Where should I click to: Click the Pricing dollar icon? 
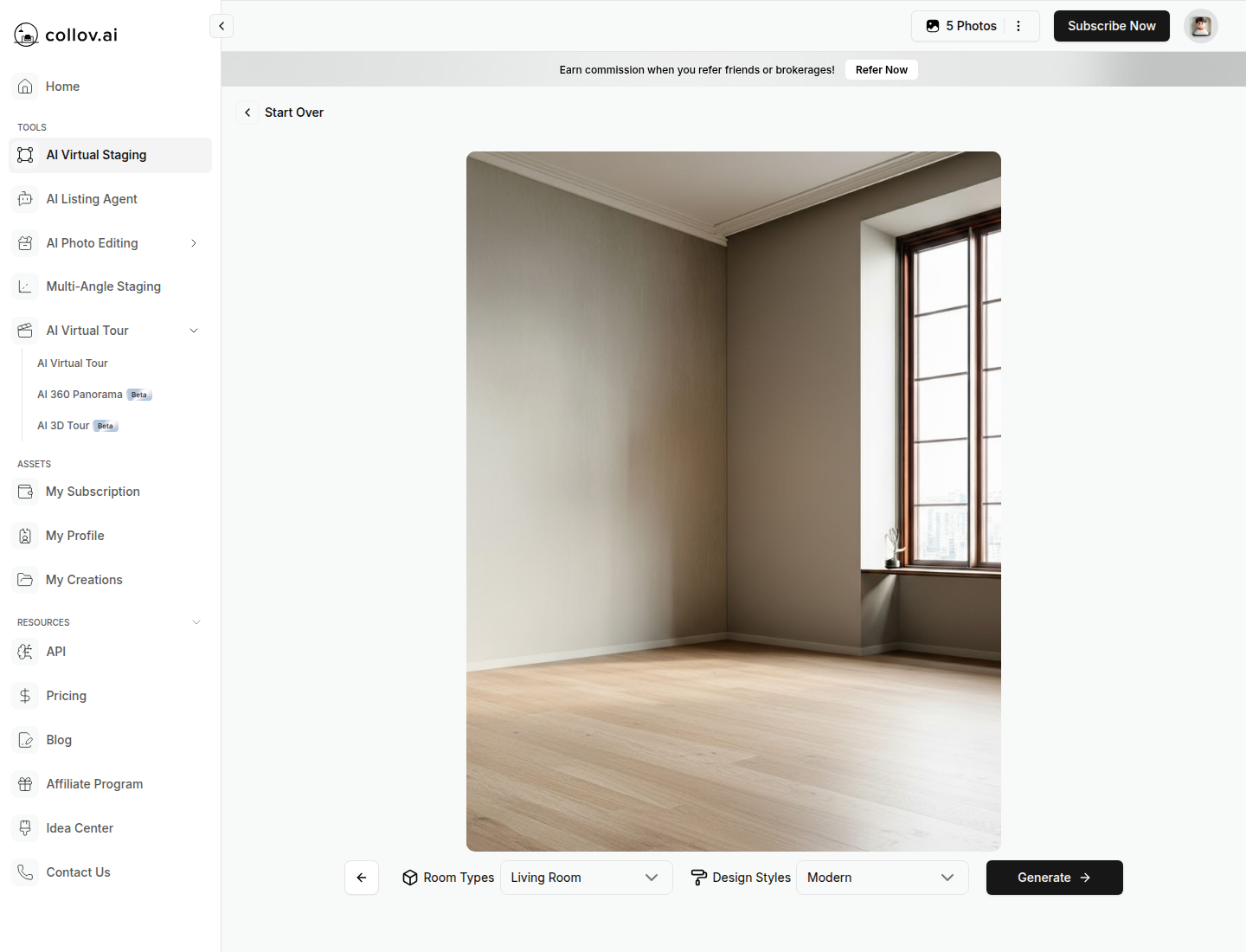[25, 696]
